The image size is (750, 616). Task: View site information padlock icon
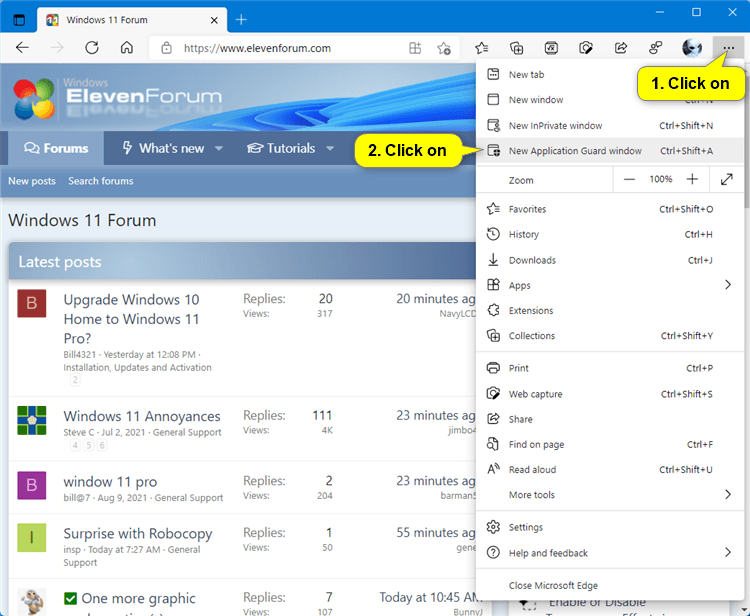tap(166, 48)
